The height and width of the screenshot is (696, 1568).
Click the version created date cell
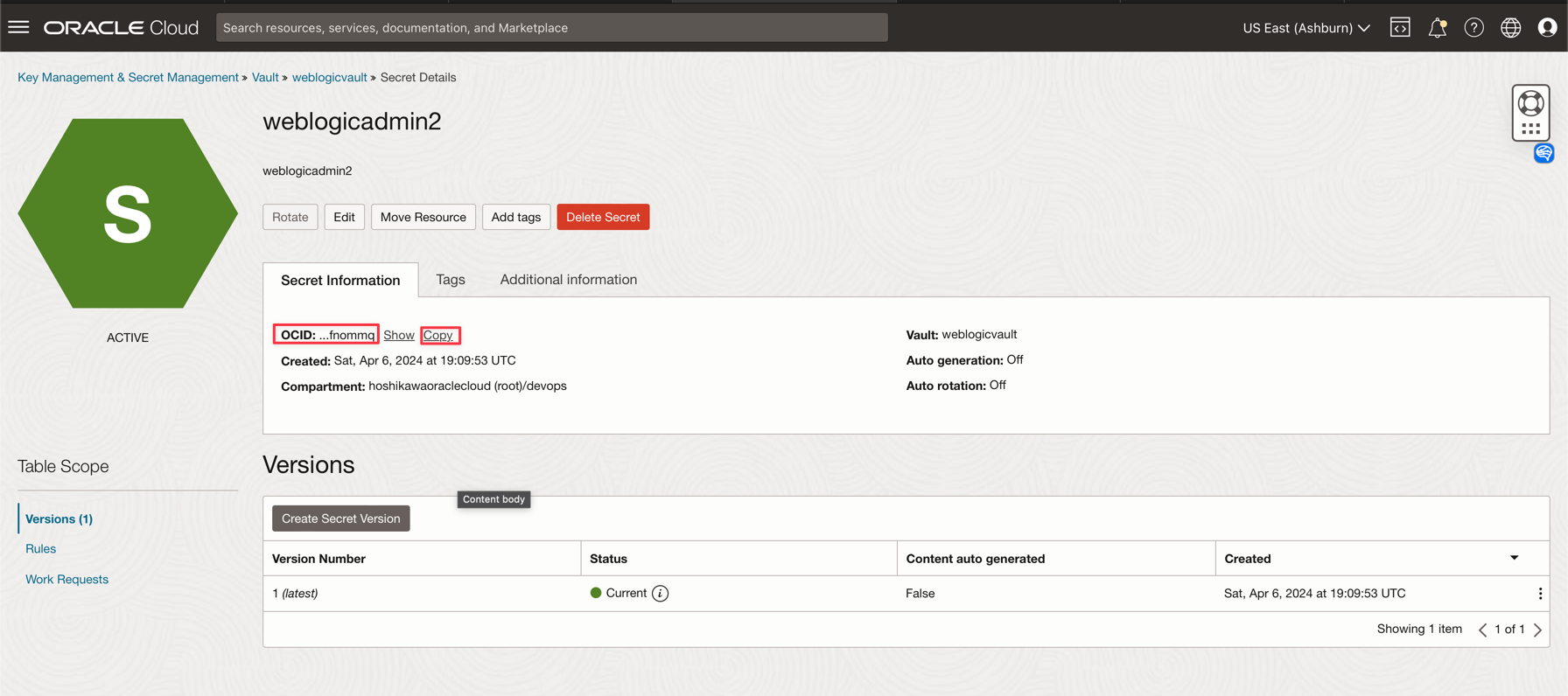click(x=1314, y=594)
